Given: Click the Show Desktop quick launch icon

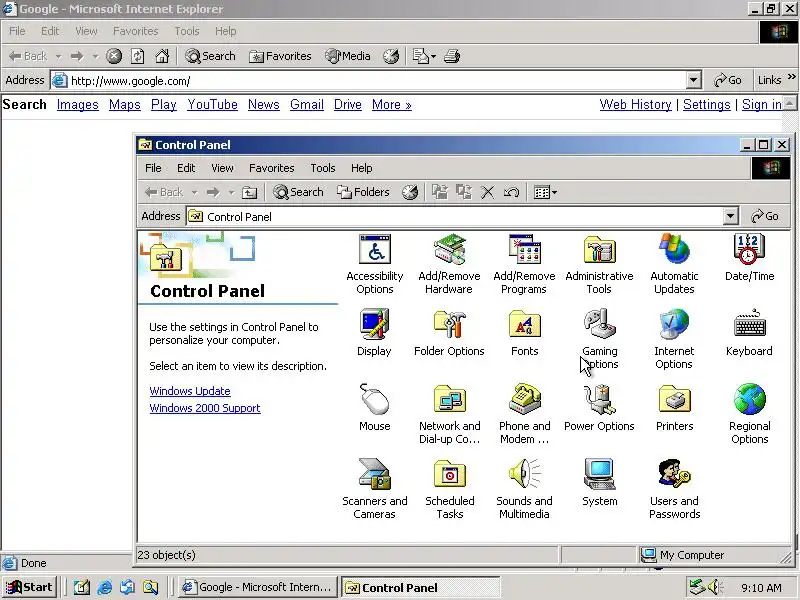Looking at the screenshot, I should point(82,588).
